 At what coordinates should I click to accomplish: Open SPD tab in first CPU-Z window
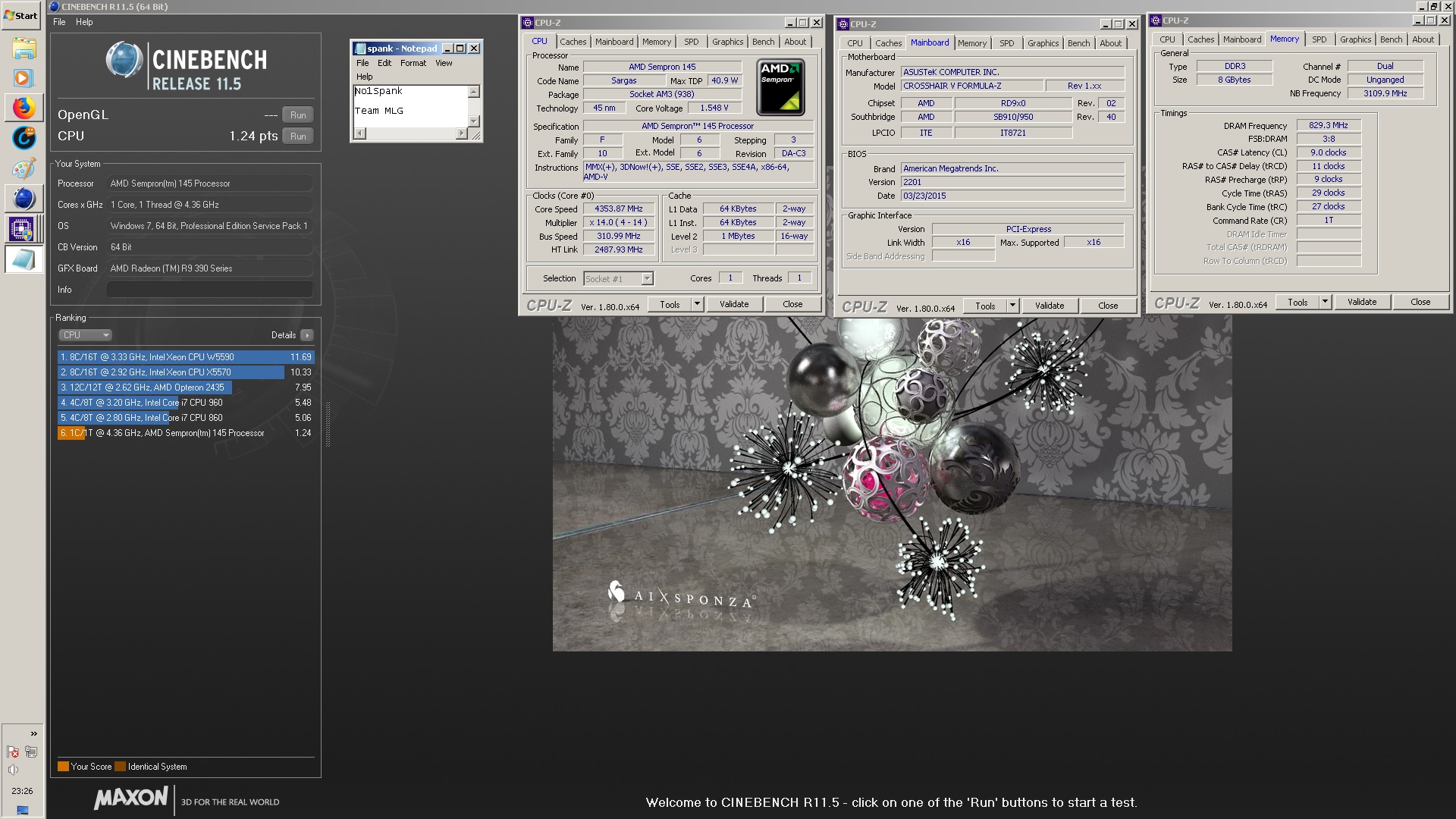click(x=691, y=42)
